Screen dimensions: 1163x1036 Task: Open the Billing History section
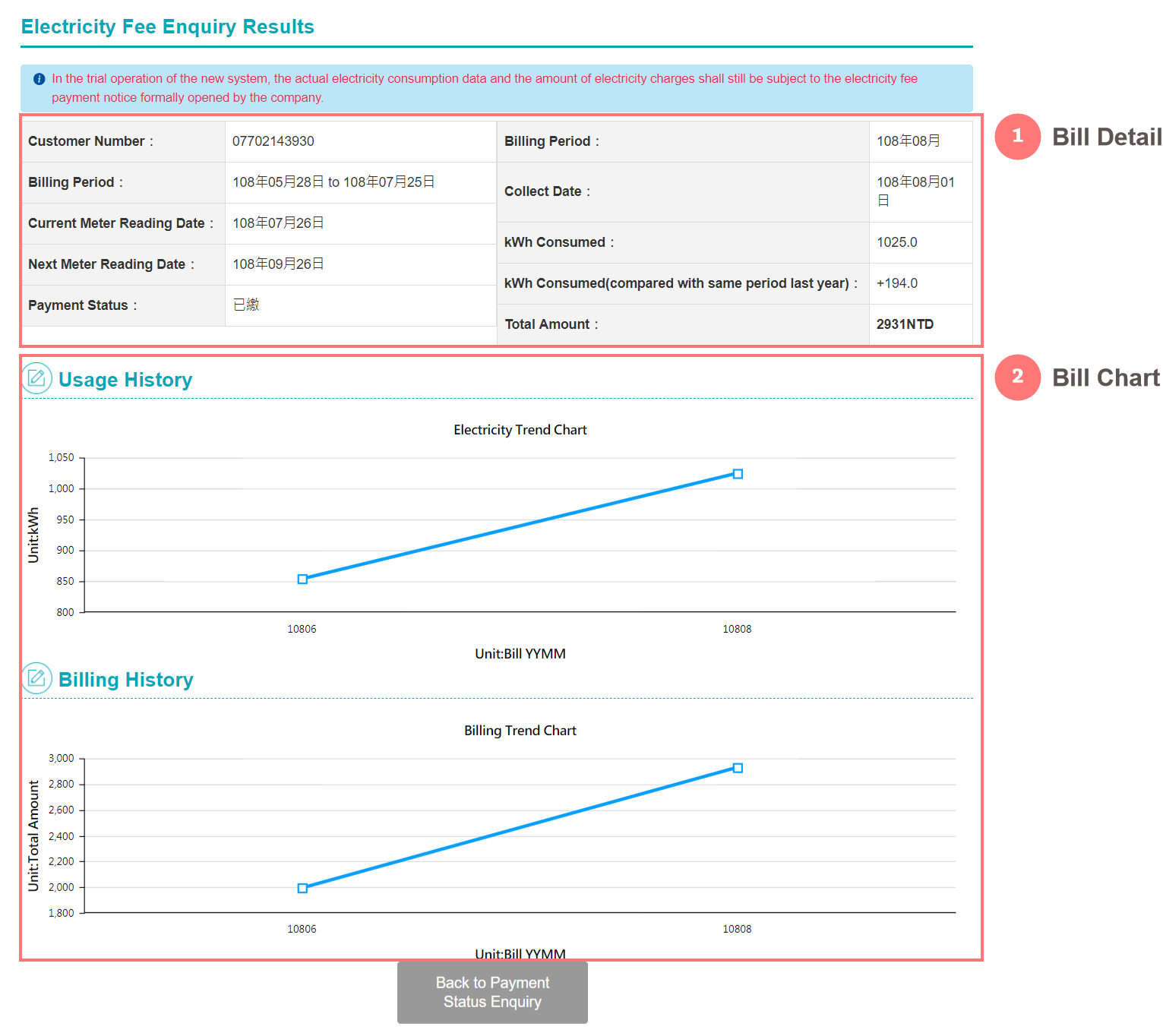point(126,679)
